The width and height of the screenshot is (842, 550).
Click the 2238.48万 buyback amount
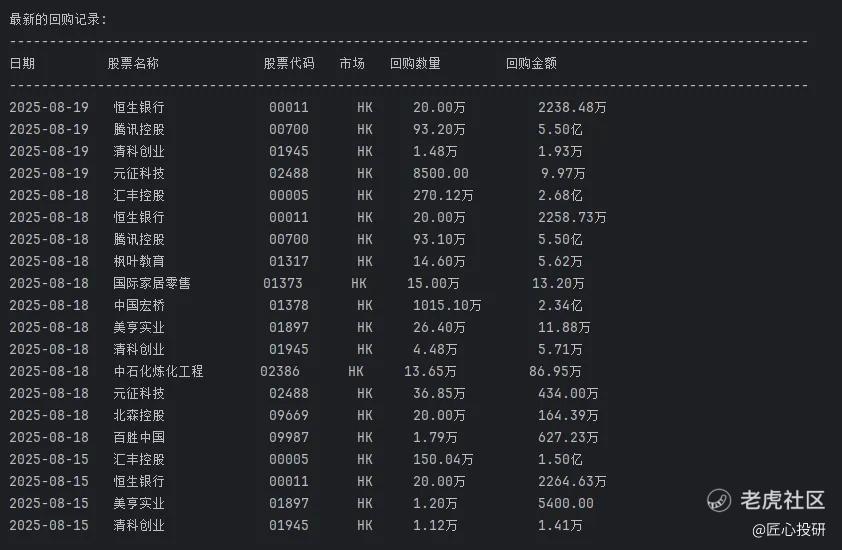tap(572, 107)
